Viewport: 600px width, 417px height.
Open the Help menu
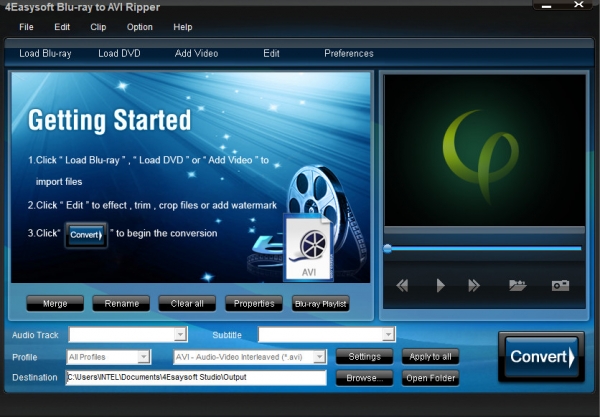point(183,27)
